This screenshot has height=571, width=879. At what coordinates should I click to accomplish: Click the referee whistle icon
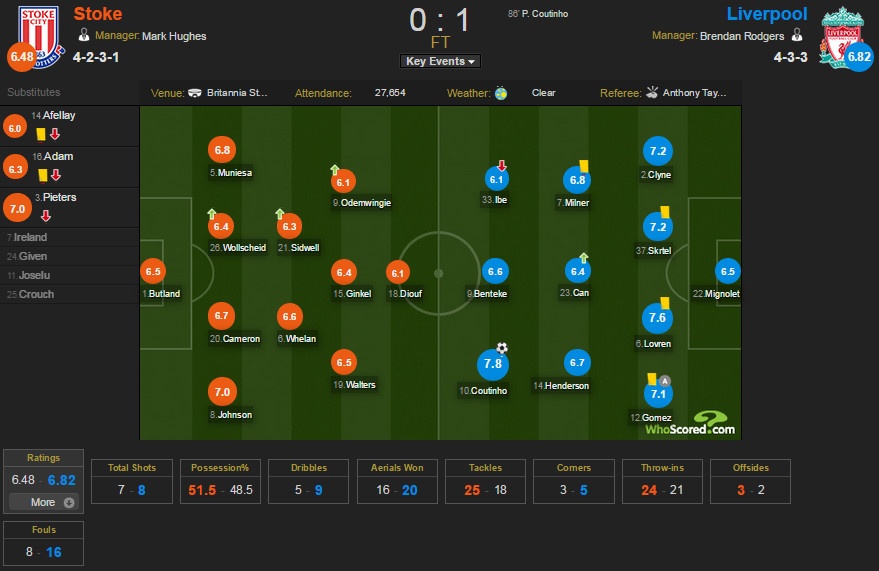click(652, 93)
